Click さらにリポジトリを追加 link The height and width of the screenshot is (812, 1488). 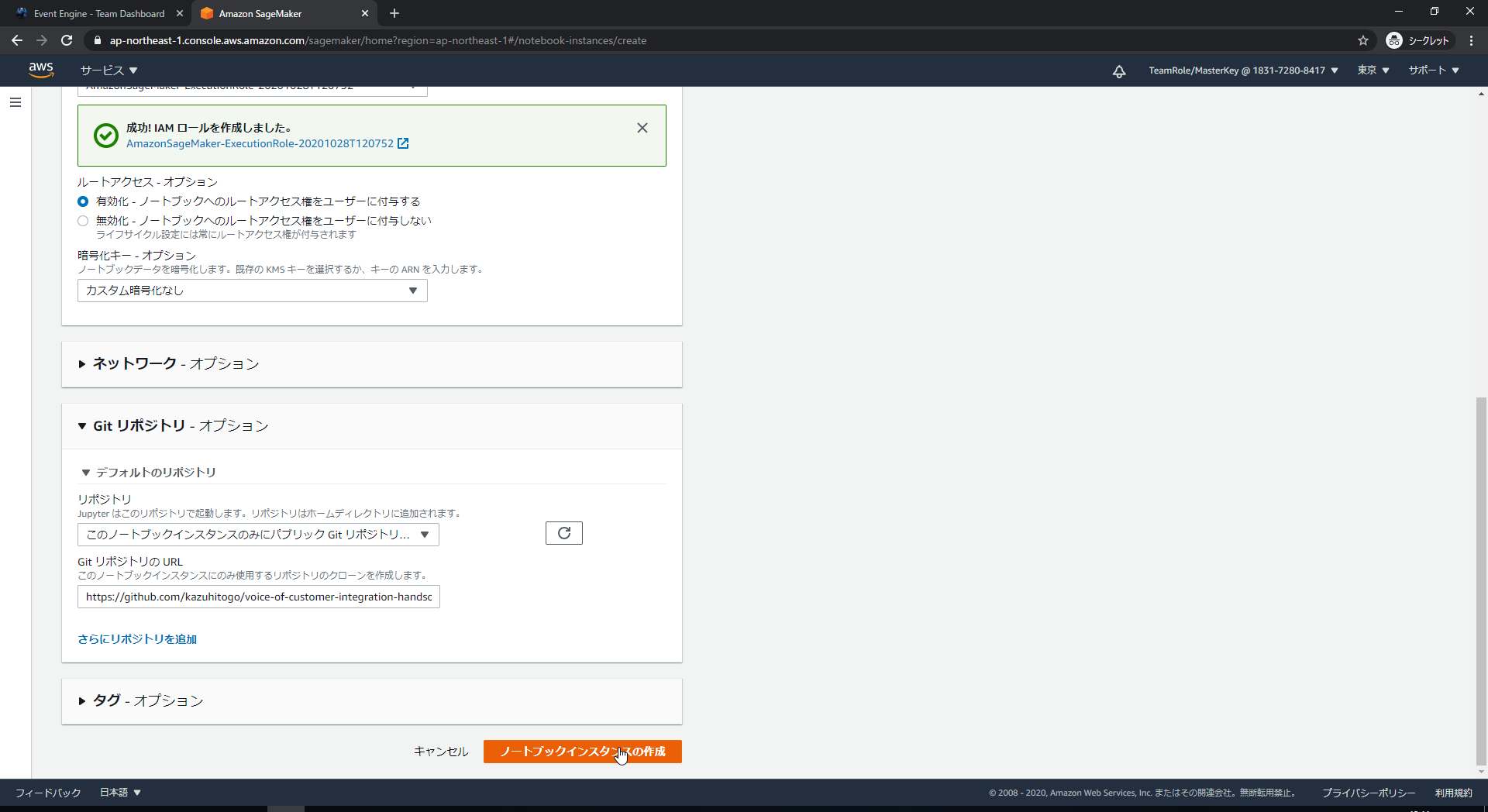coord(137,639)
